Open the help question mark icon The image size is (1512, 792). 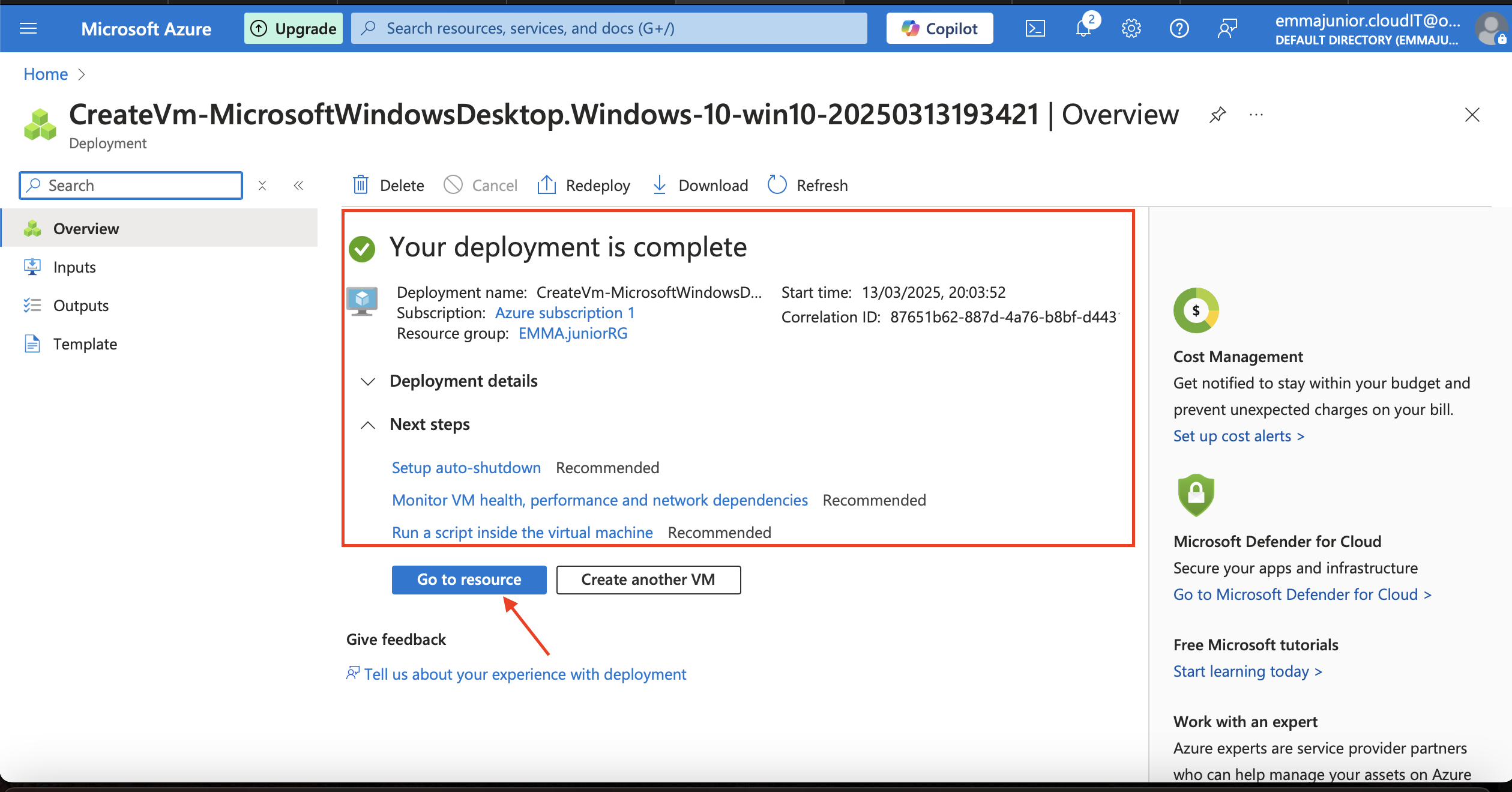(1179, 28)
